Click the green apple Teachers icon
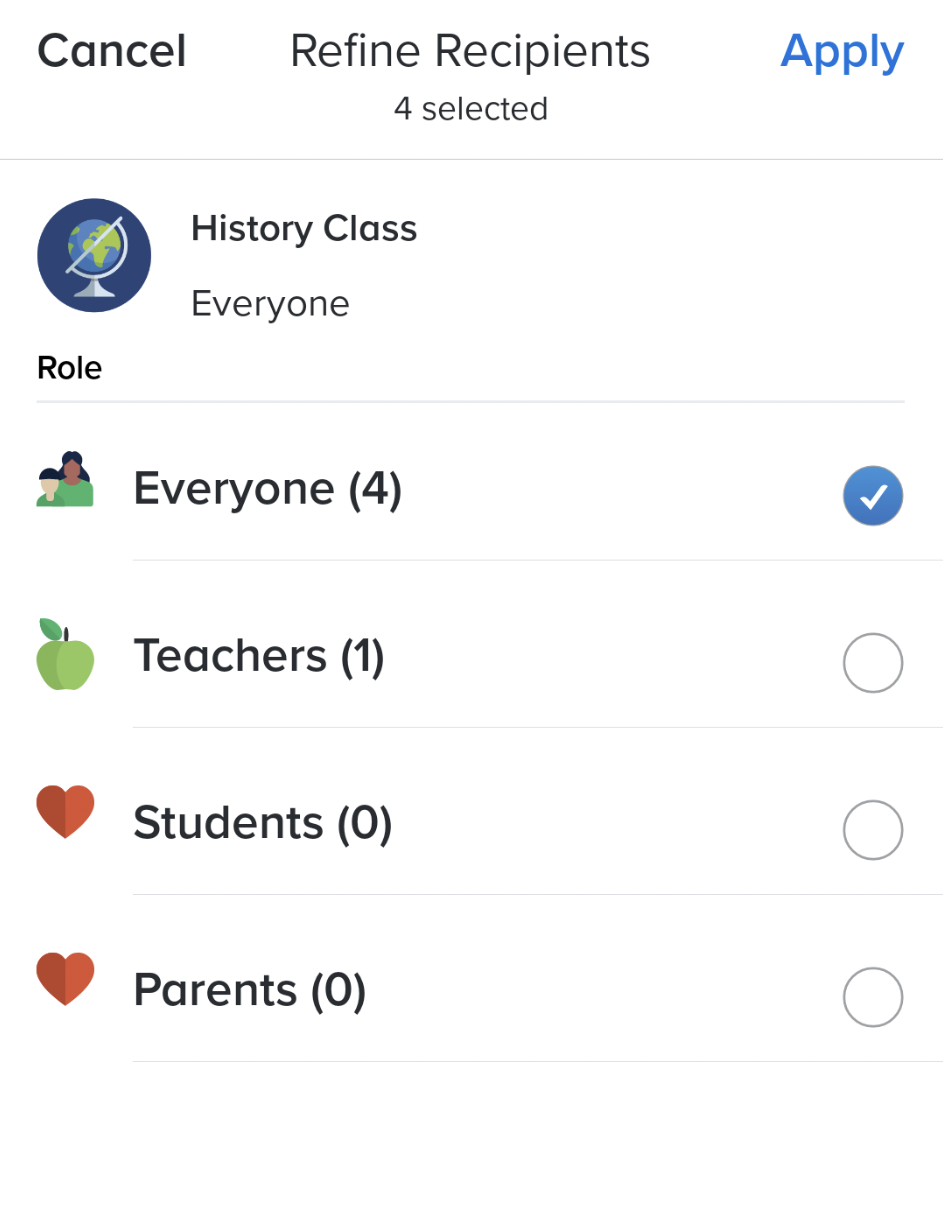 click(x=65, y=655)
